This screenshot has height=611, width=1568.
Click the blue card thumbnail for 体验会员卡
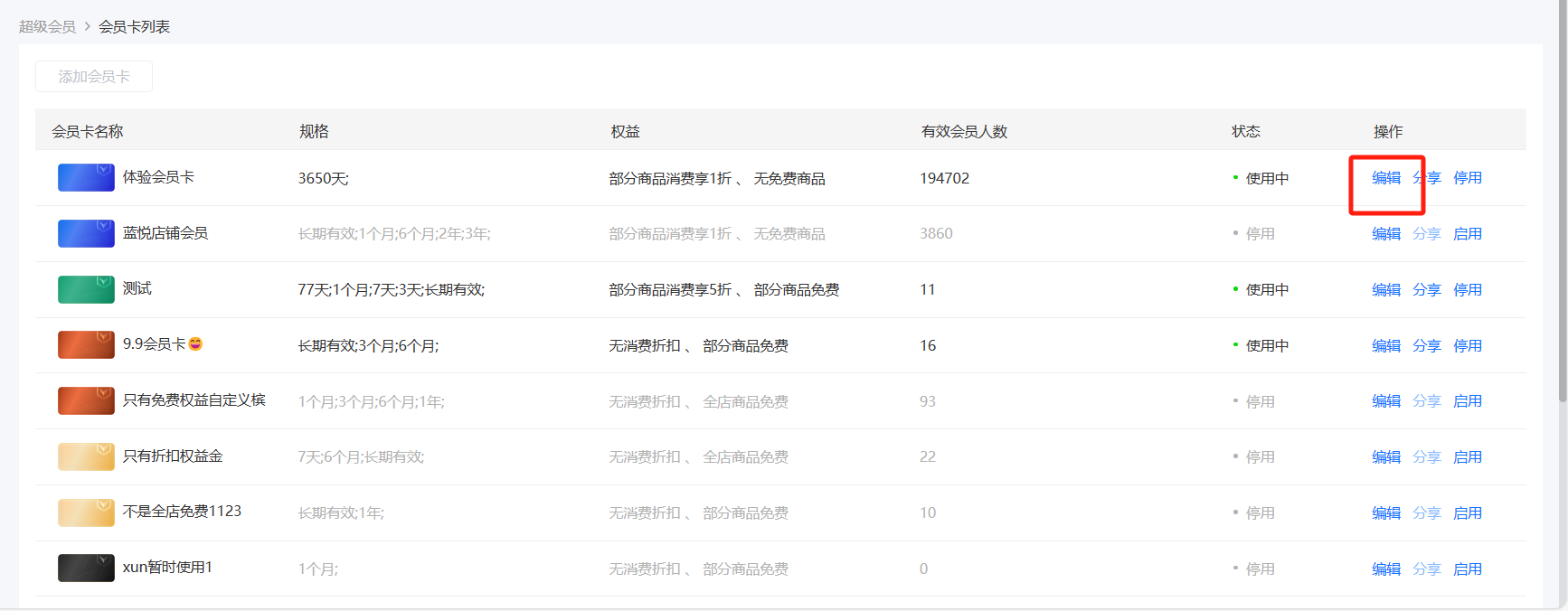point(86,177)
